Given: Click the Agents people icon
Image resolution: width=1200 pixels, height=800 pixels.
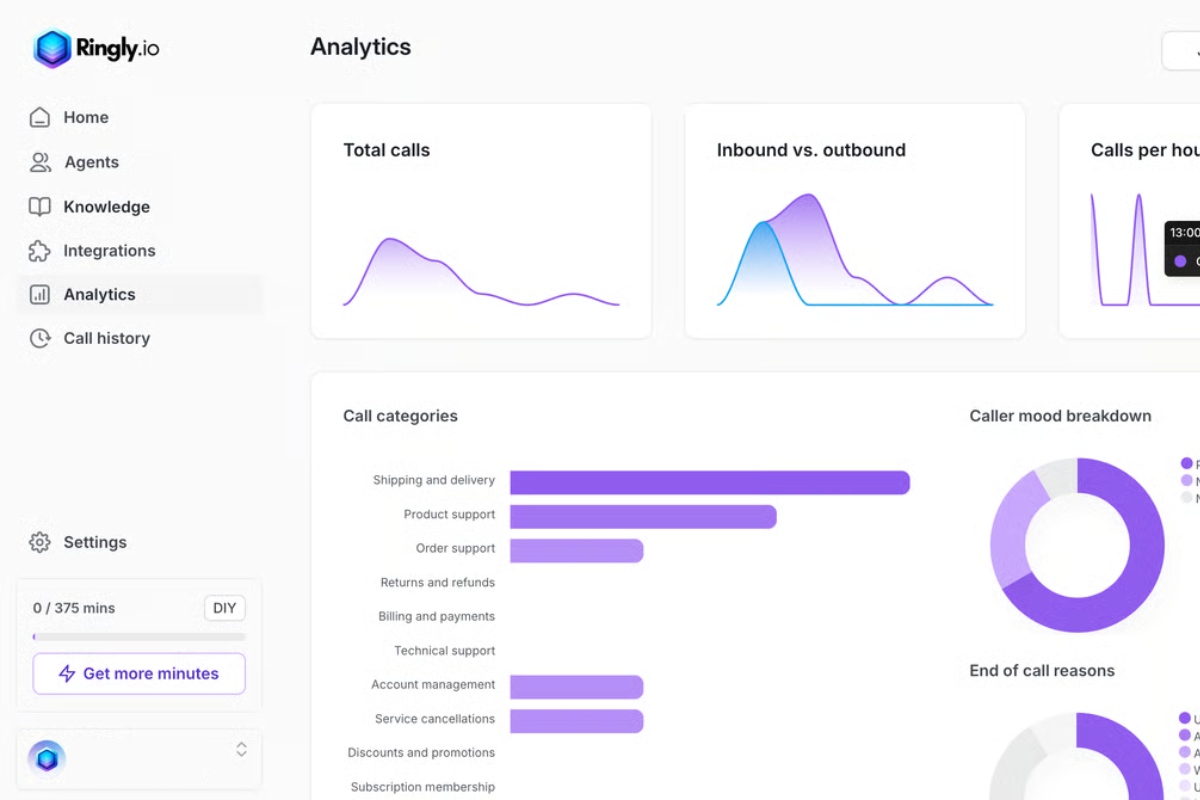Looking at the screenshot, I should [40, 162].
